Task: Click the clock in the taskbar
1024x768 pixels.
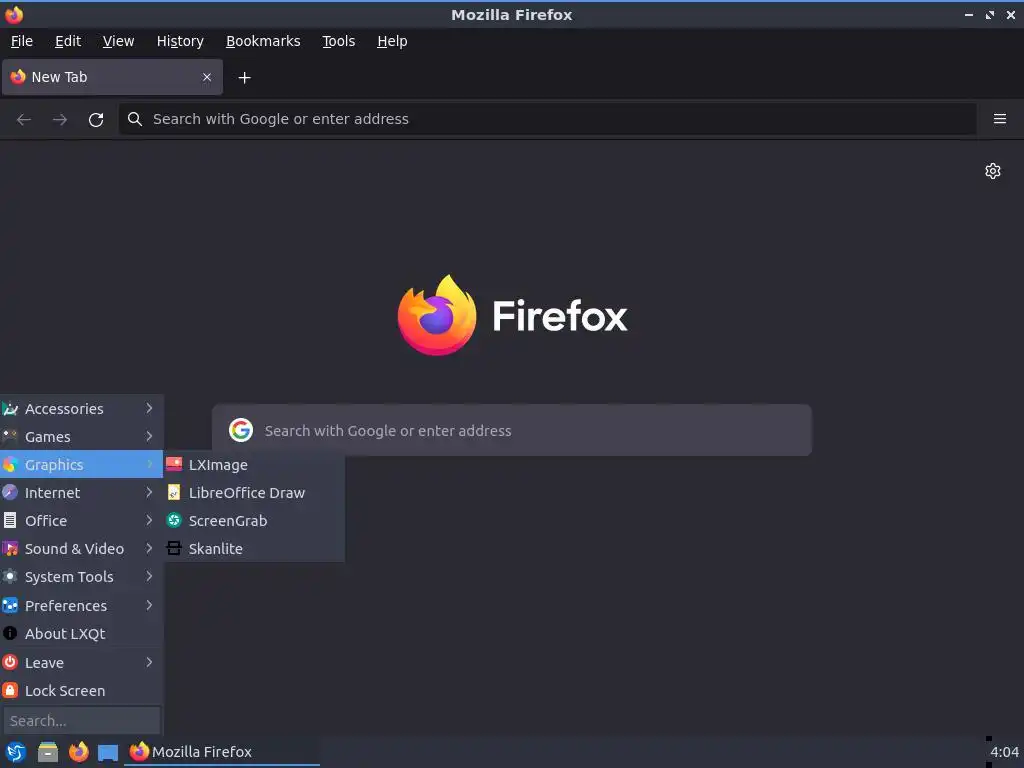Action: [x=1004, y=752]
